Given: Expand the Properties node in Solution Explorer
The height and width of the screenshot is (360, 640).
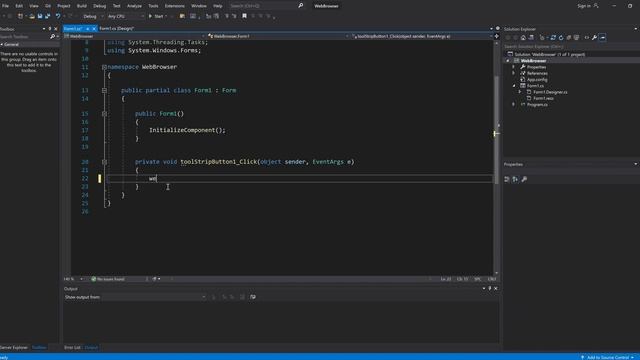Looking at the screenshot, I should point(514,67).
